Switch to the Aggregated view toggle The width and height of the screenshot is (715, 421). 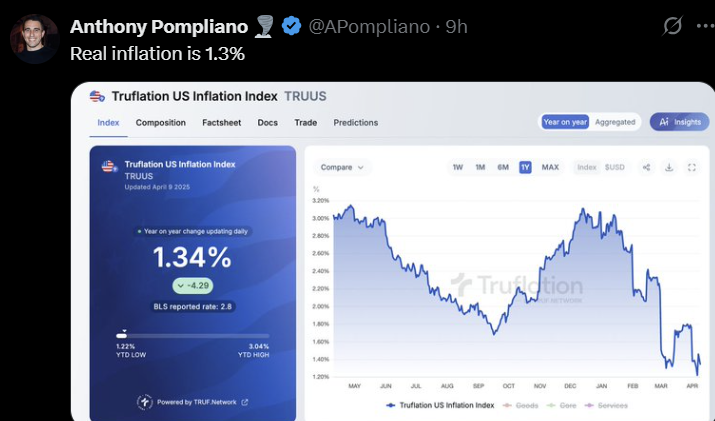point(615,122)
